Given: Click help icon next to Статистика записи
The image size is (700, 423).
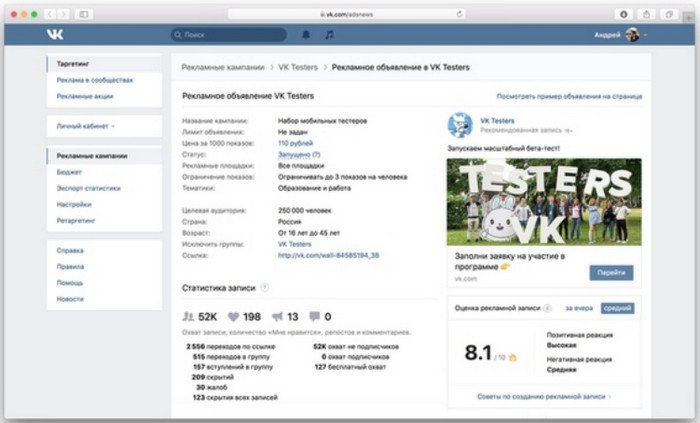Looking at the screenshot, I should 264,287.
